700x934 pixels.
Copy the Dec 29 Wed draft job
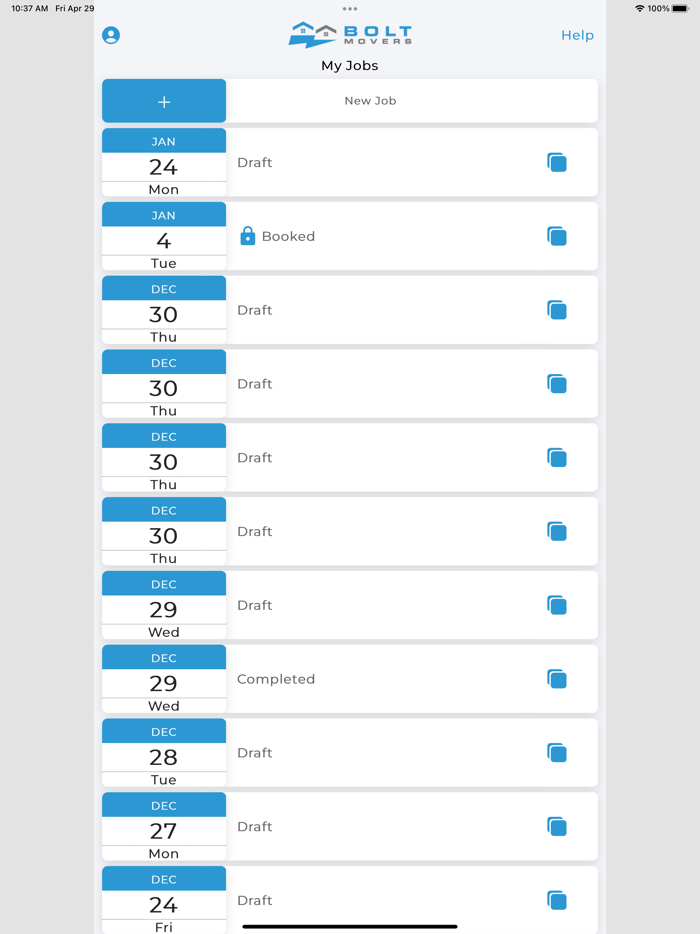point(557,606)
